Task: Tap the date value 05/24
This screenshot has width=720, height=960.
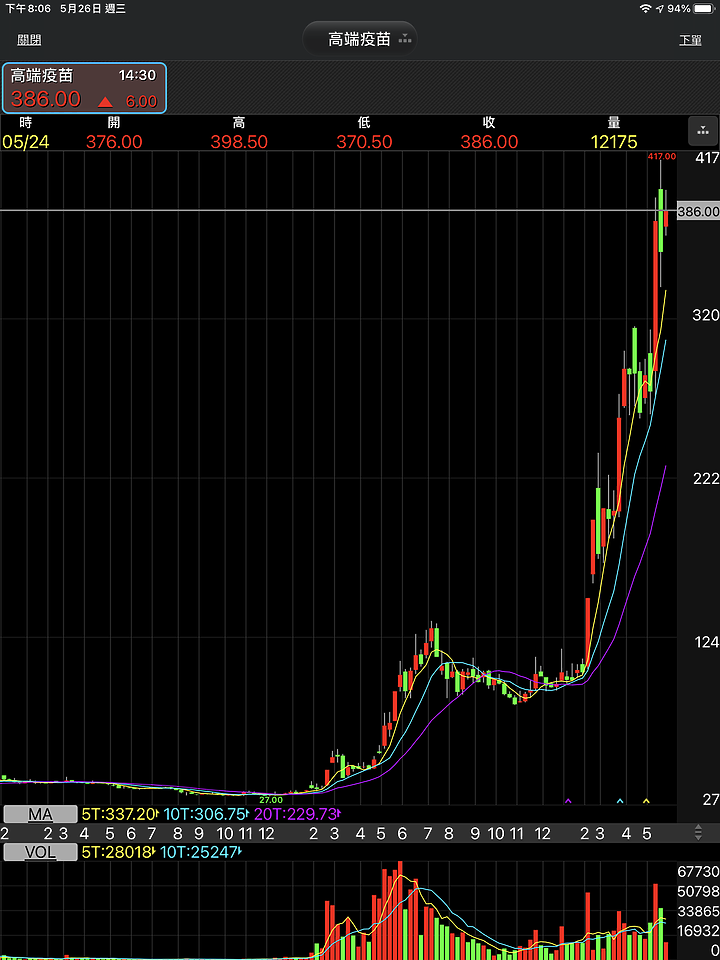Action: tap(26, 142)
